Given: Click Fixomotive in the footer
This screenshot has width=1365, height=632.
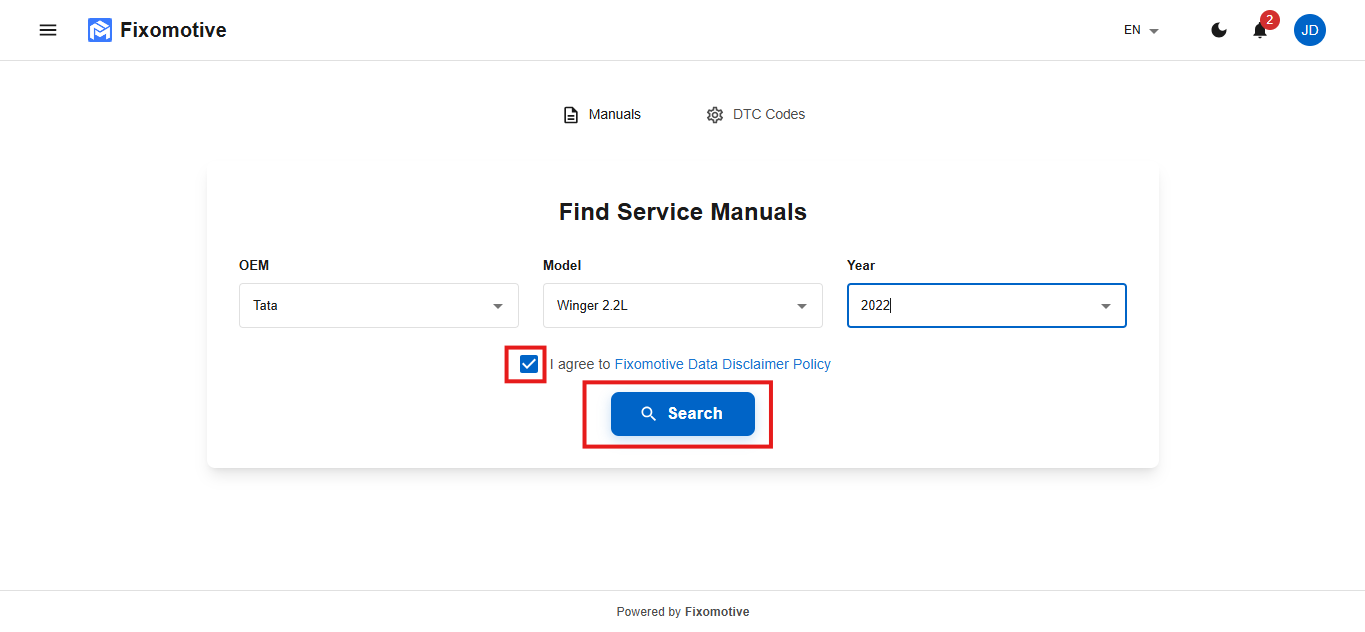Looking at the screenshot, I should pos(716,612).
